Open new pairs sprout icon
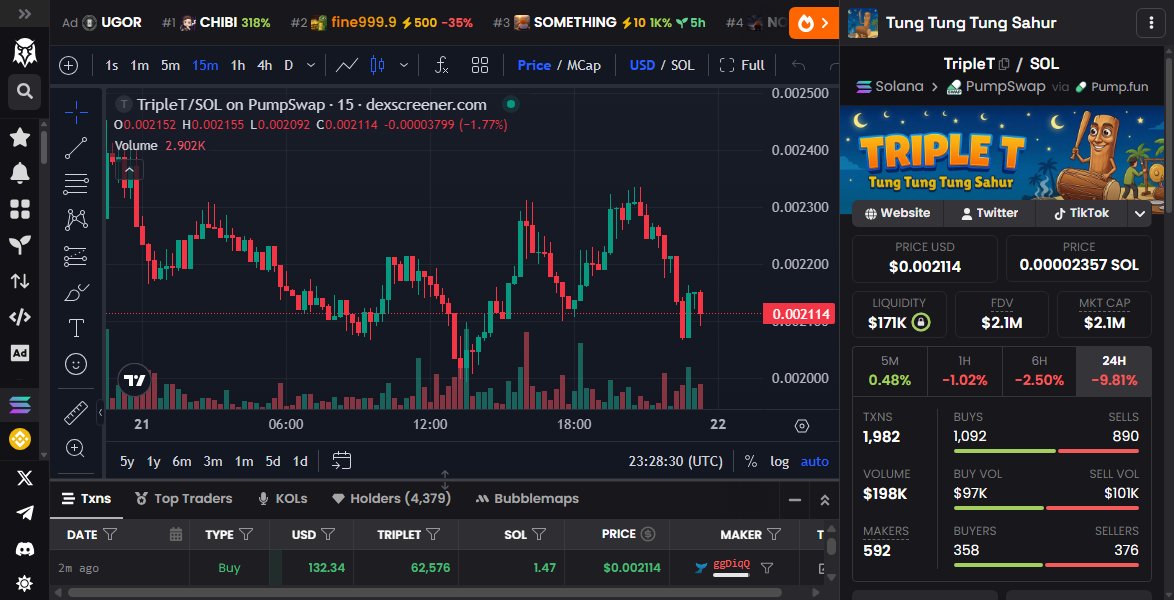 click(x=20, y=245)
